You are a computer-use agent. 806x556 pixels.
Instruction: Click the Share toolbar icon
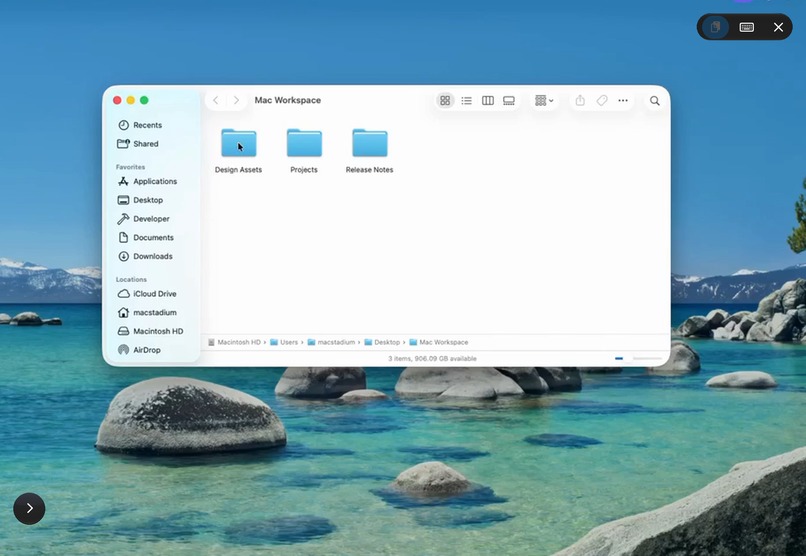click(x=580, y=101)
